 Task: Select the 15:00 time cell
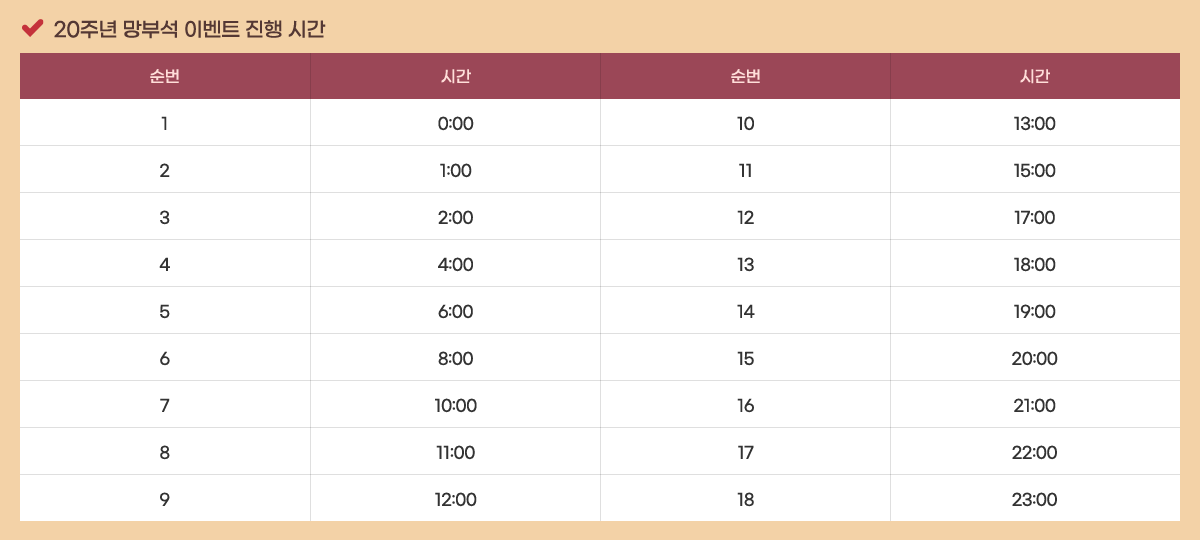(1034, 171)
